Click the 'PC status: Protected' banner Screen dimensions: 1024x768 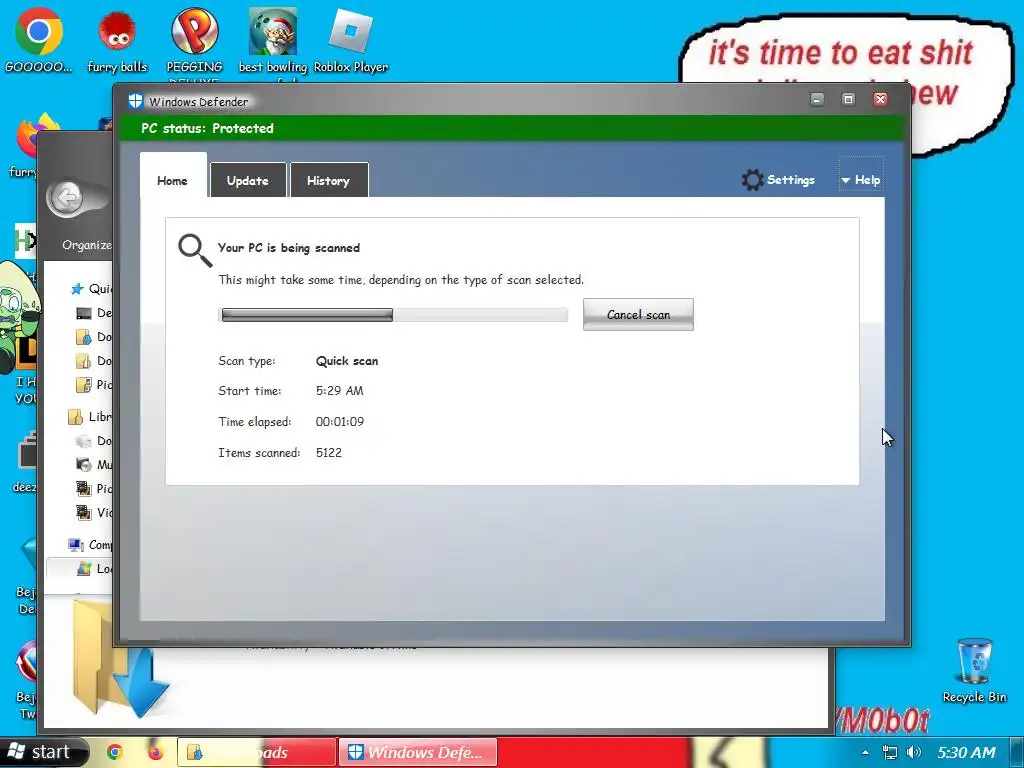pos(511,128)
